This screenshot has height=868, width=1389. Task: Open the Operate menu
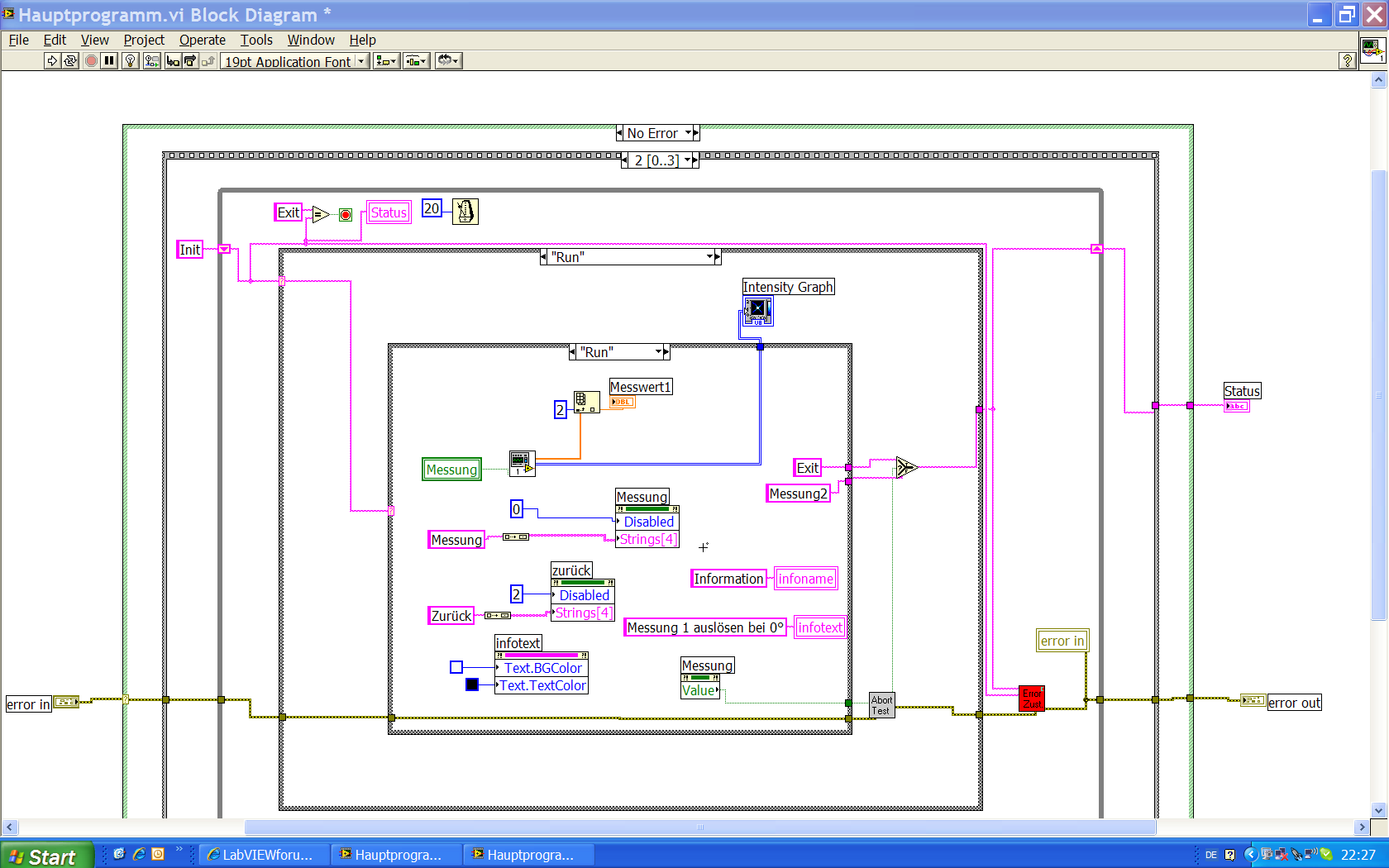tap(203, 40)
